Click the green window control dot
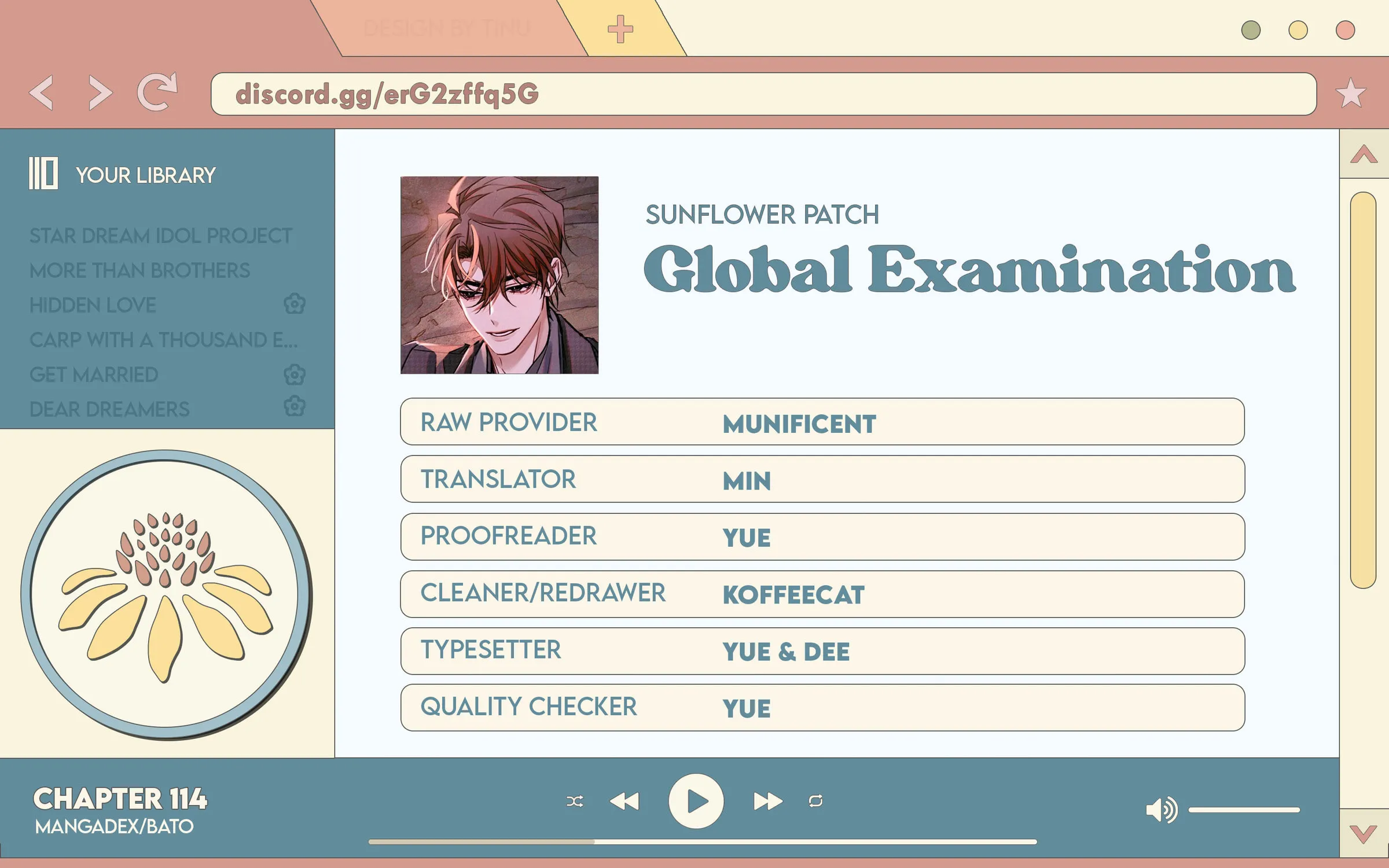This screenshot has width=1389, height=868. (x=1251, y=30)
